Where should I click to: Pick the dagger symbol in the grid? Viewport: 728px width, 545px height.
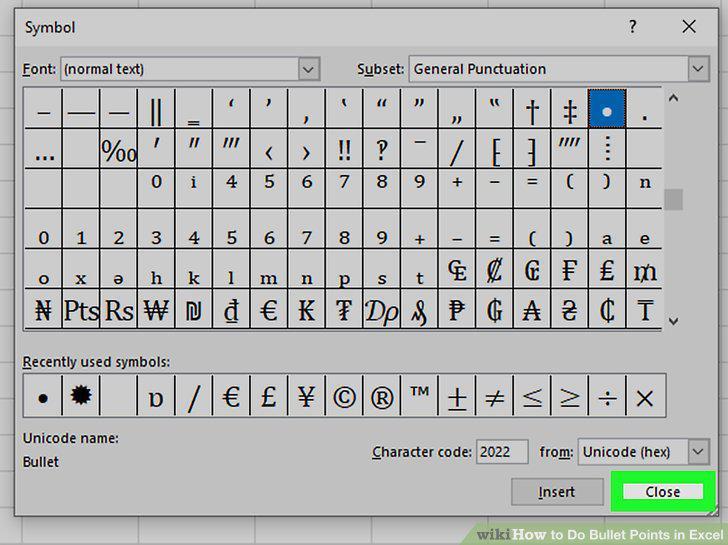pyautogui.click(x=532, y=109)
